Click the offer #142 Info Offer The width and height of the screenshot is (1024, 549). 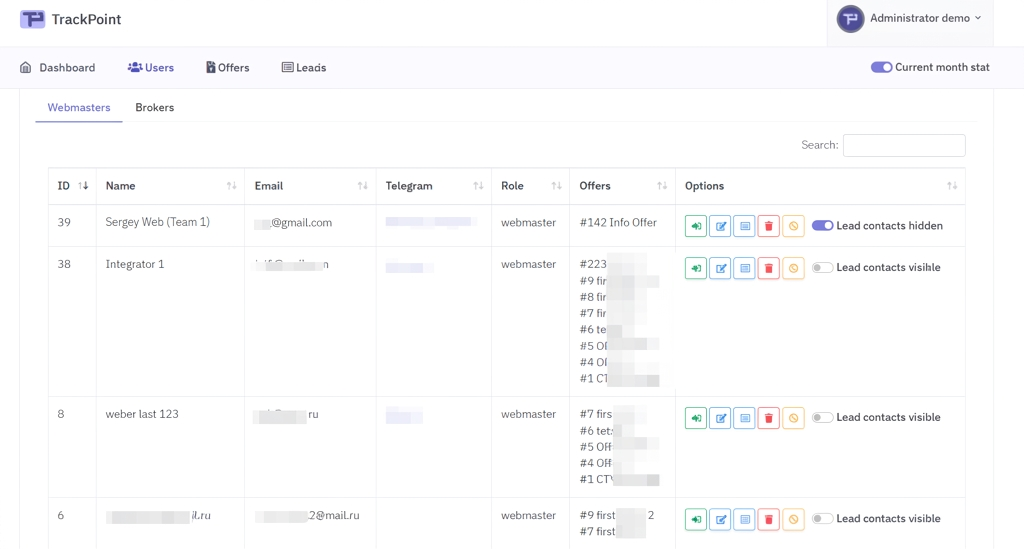click(618, 222)
